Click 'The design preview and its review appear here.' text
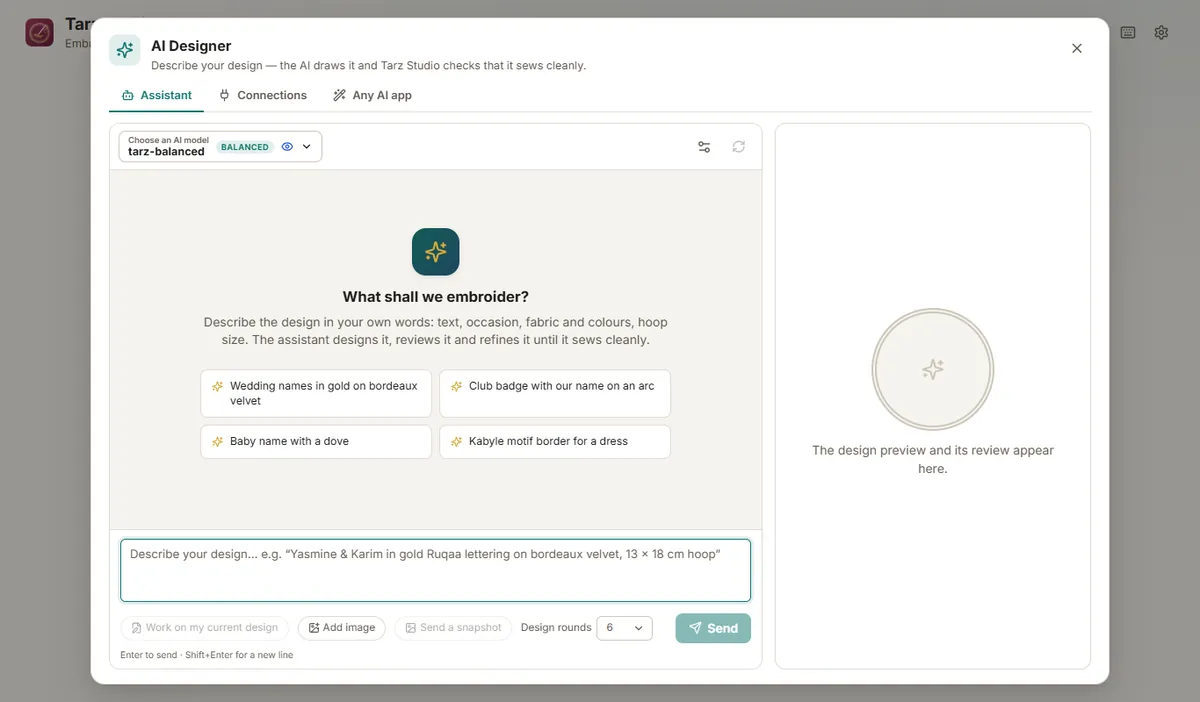 click(933, 459)
